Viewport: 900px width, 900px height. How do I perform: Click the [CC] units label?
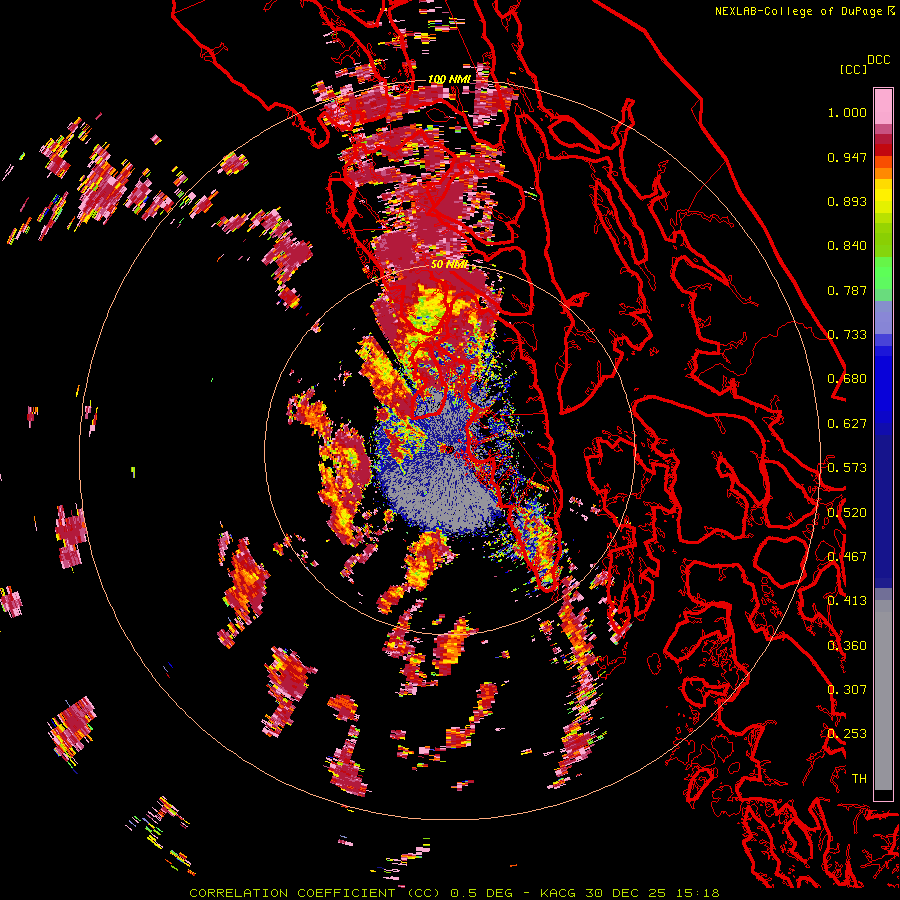tap(853, 69)
